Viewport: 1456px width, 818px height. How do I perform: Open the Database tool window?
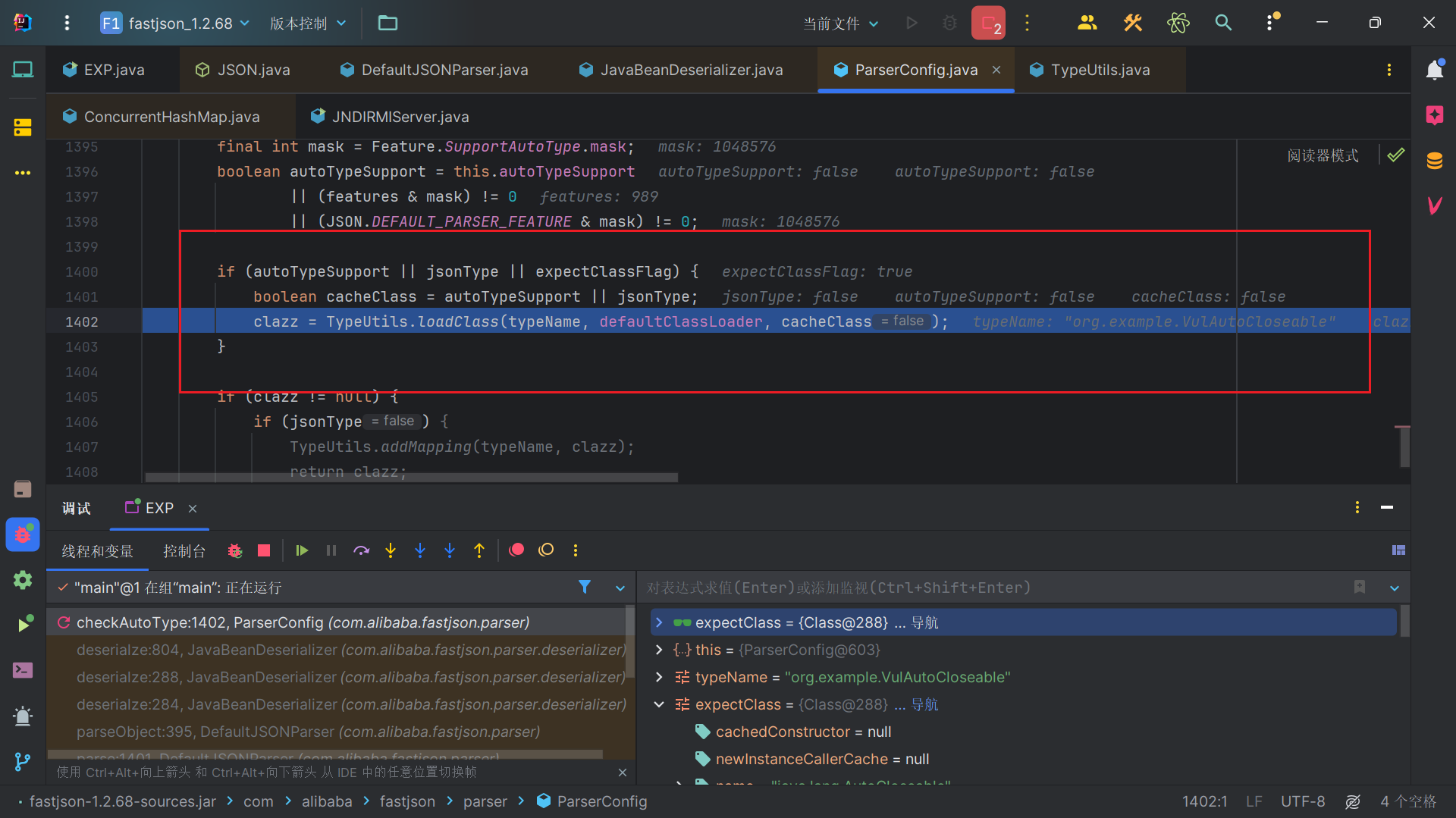point(1434,161)
